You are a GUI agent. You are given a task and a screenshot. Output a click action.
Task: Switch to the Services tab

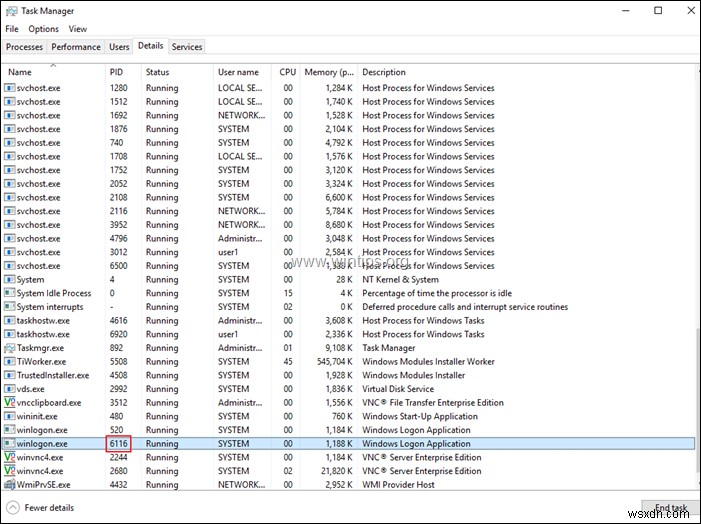coord(187,46)
